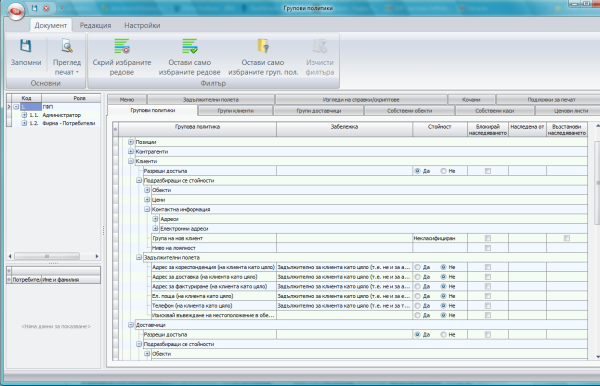Click down arrow of policy grid scrollbar

(597, 357)
